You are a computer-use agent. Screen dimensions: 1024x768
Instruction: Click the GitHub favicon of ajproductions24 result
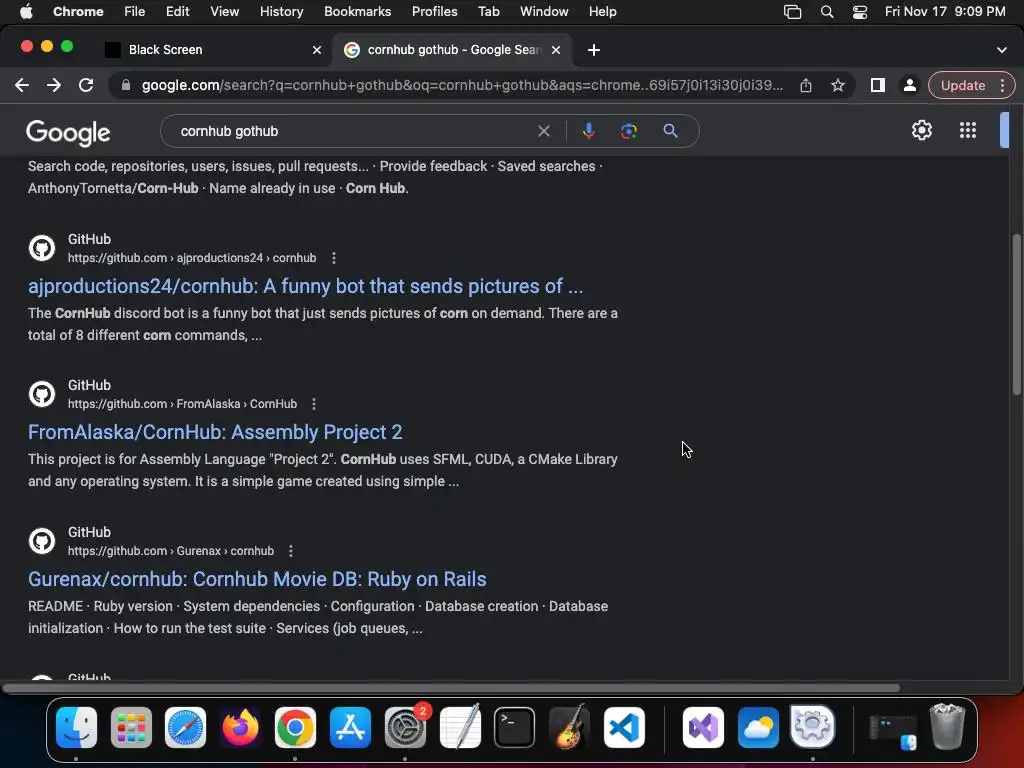click(x=42, y=248)
